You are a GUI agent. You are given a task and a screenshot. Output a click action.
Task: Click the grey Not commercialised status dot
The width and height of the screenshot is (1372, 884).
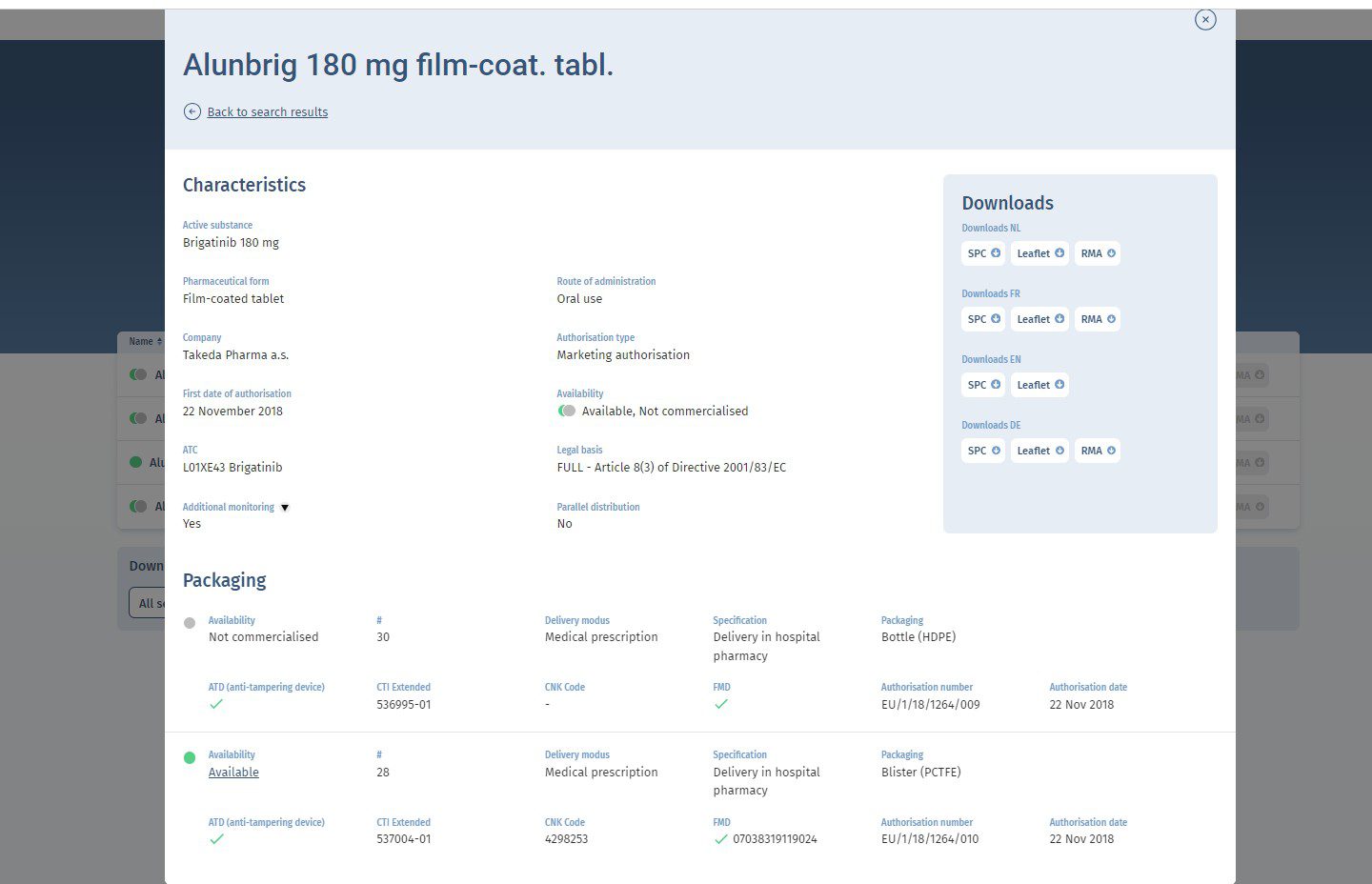click(x=190, y=623)
